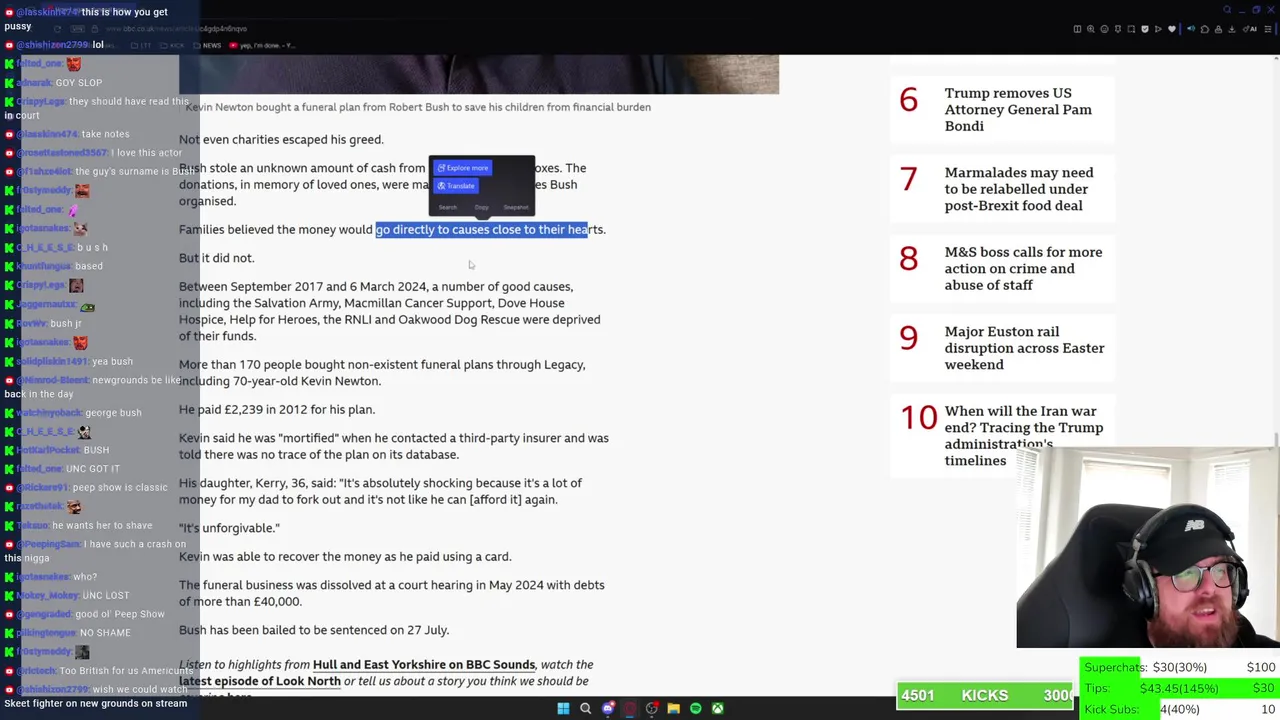Click the pinboard pin toolbar icon
This screenshot has width=1280, height=720.
tap(1118, 29)
